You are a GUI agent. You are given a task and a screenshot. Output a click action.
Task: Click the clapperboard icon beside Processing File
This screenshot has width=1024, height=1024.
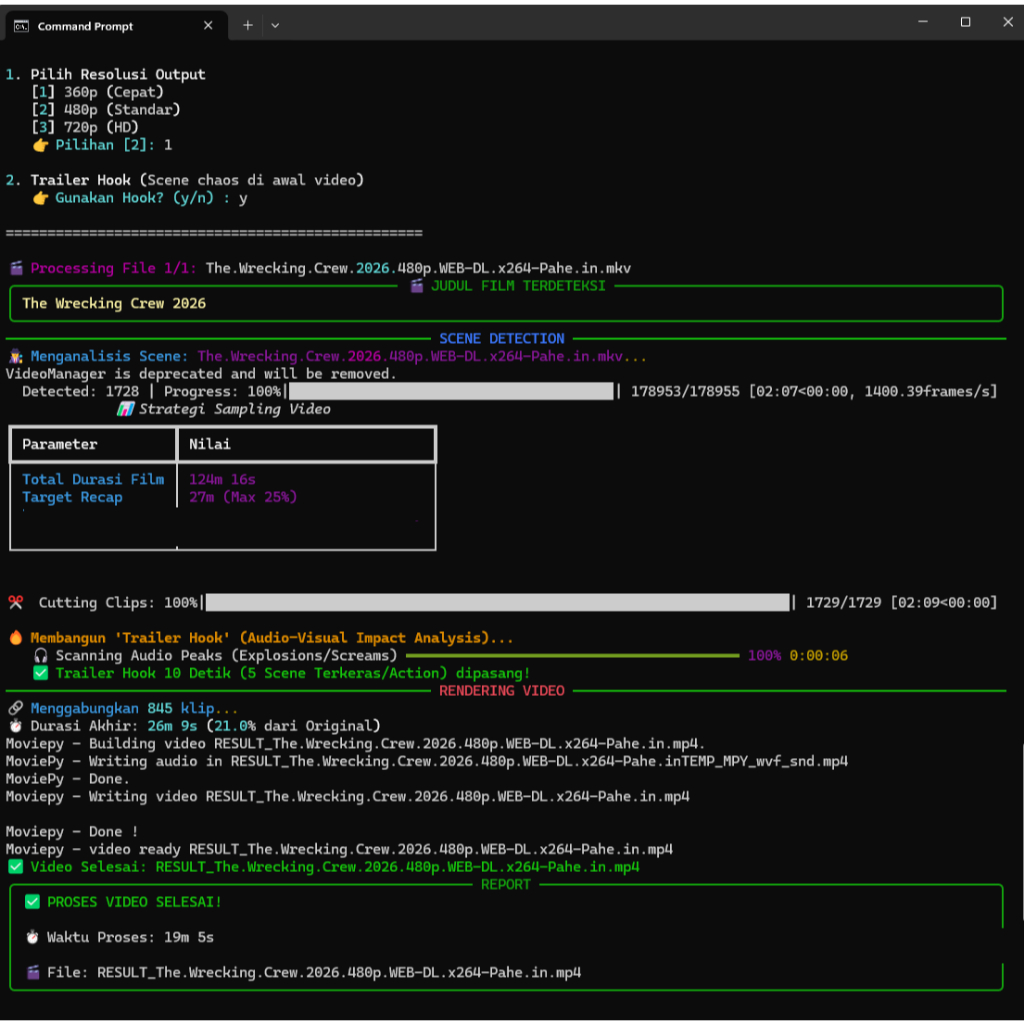[16, 268]
